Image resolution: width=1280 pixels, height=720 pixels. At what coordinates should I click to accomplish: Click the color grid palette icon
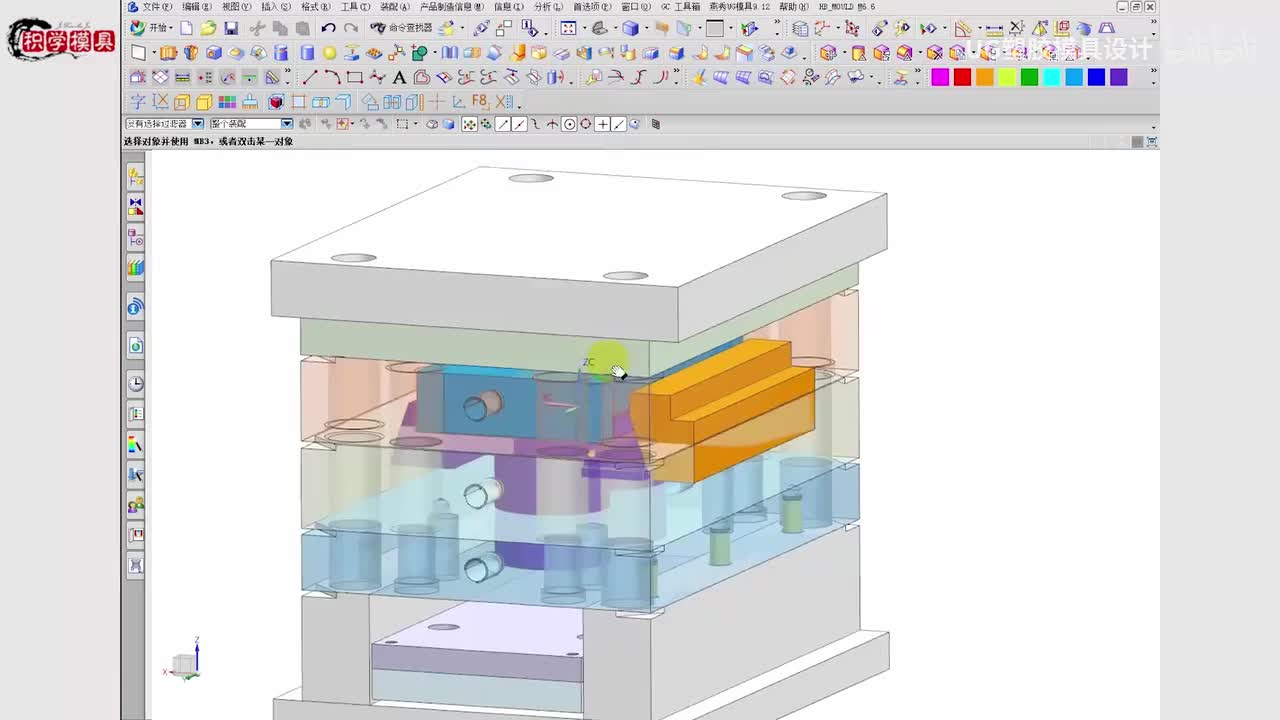227,101
